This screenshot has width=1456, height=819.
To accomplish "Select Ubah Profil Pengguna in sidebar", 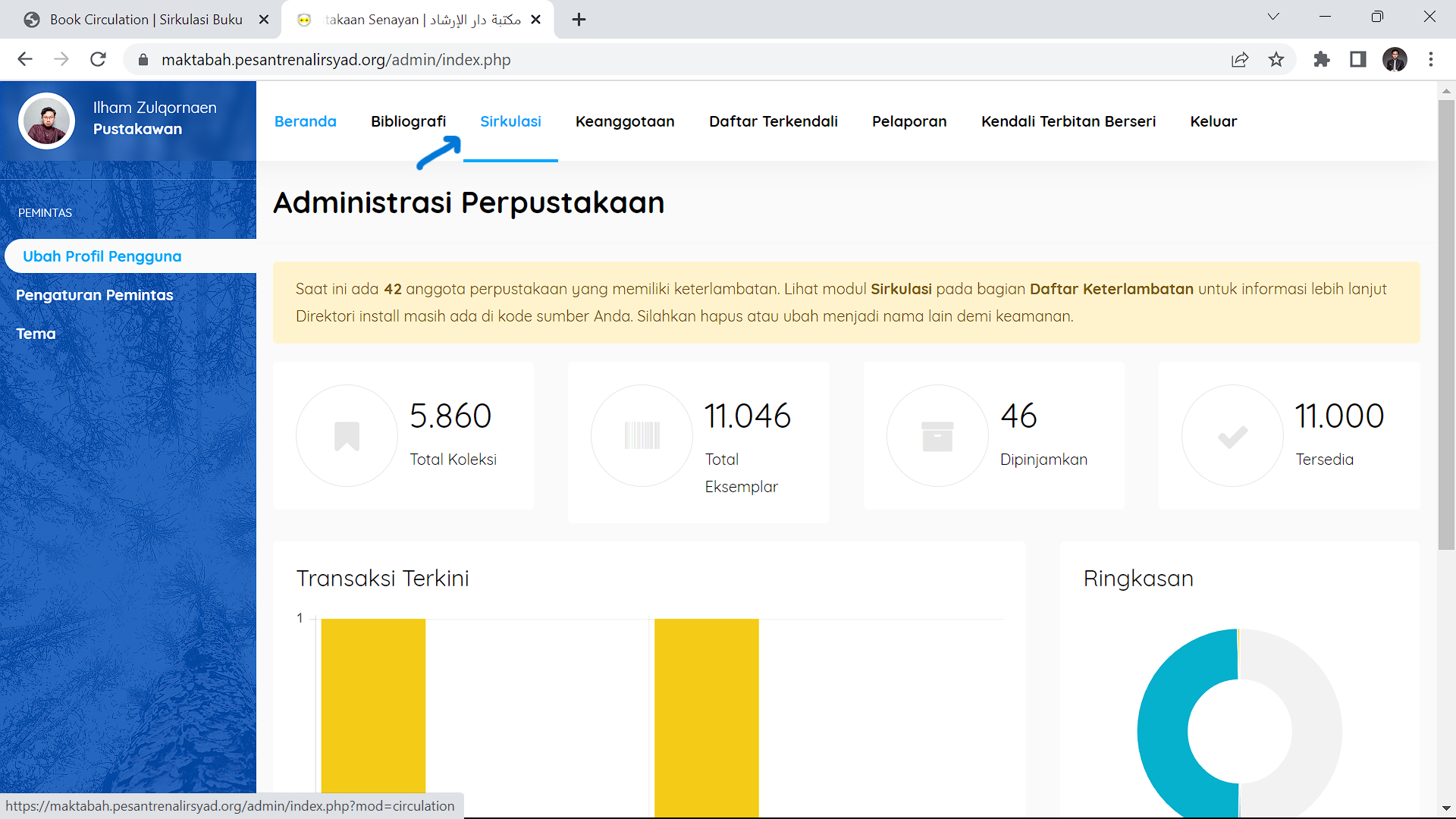I will click(x=130, y=256).
